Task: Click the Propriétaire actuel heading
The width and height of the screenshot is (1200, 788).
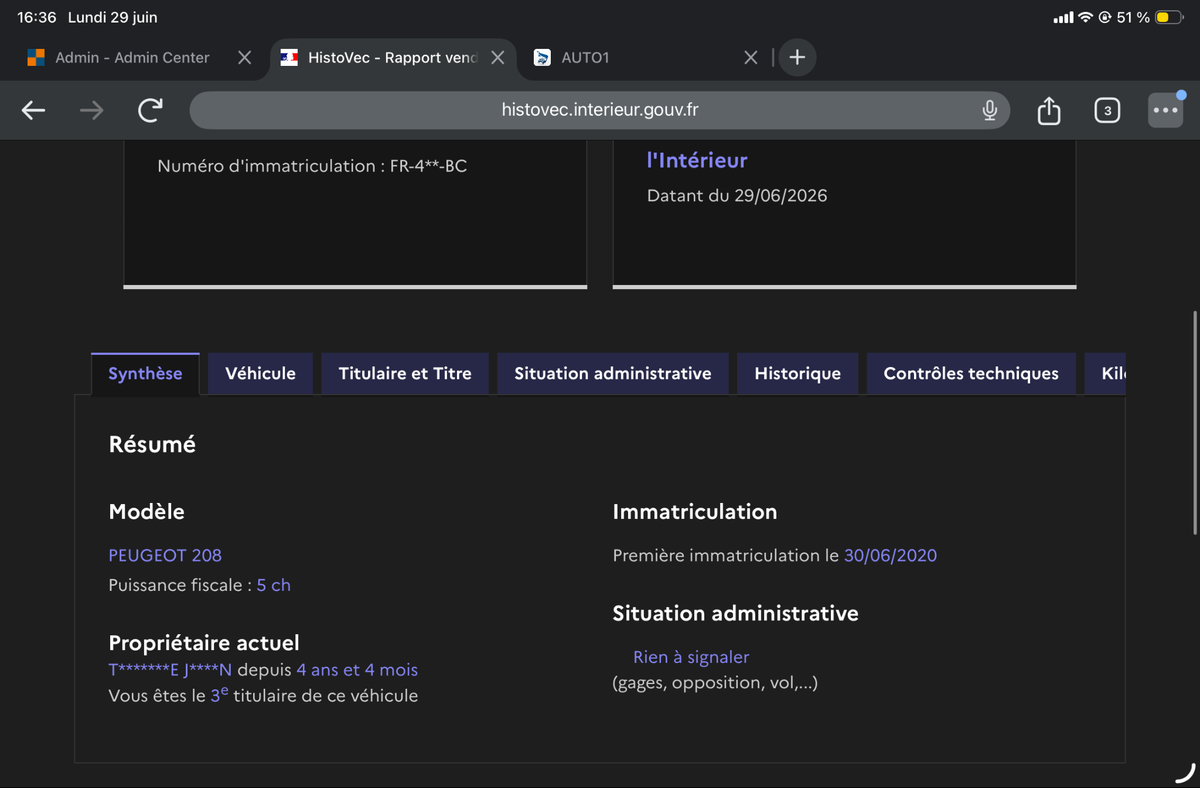Action: pyautogui.click(x=204, y=643)
